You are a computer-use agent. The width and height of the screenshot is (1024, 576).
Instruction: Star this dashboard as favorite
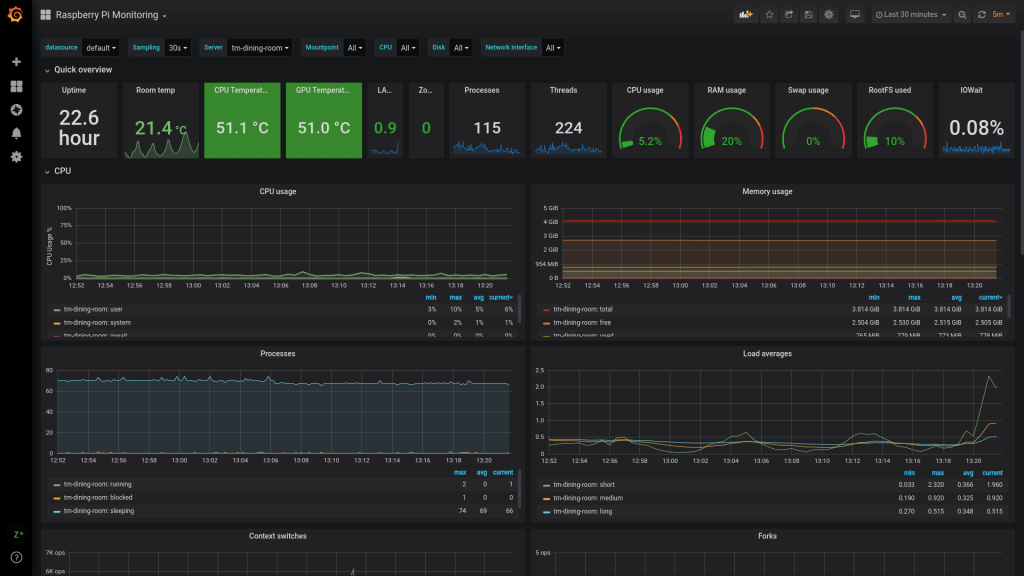tap(769, 15)
